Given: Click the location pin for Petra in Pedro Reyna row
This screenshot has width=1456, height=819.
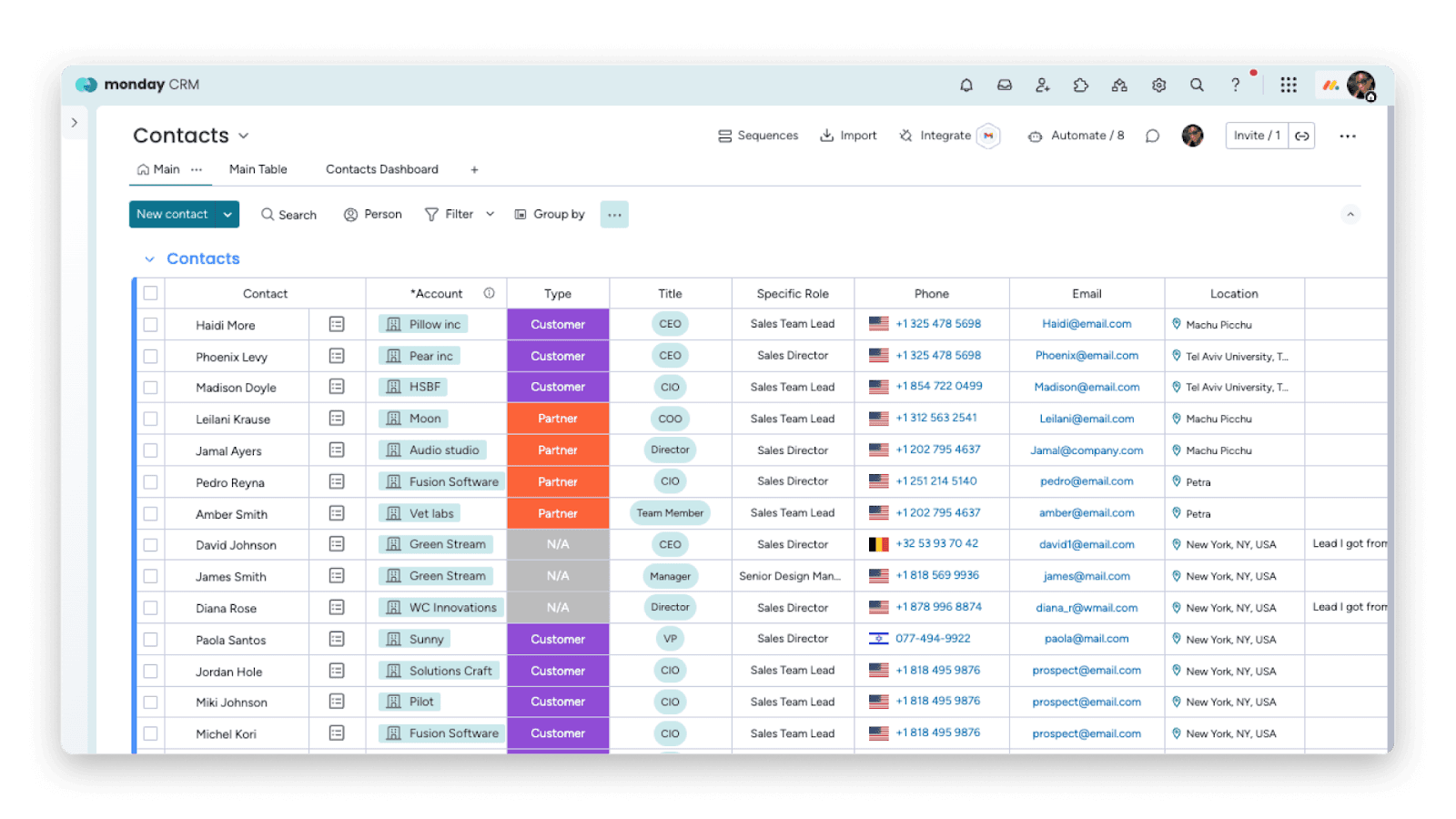Looking at the screenshot, I should [1177, 481].
